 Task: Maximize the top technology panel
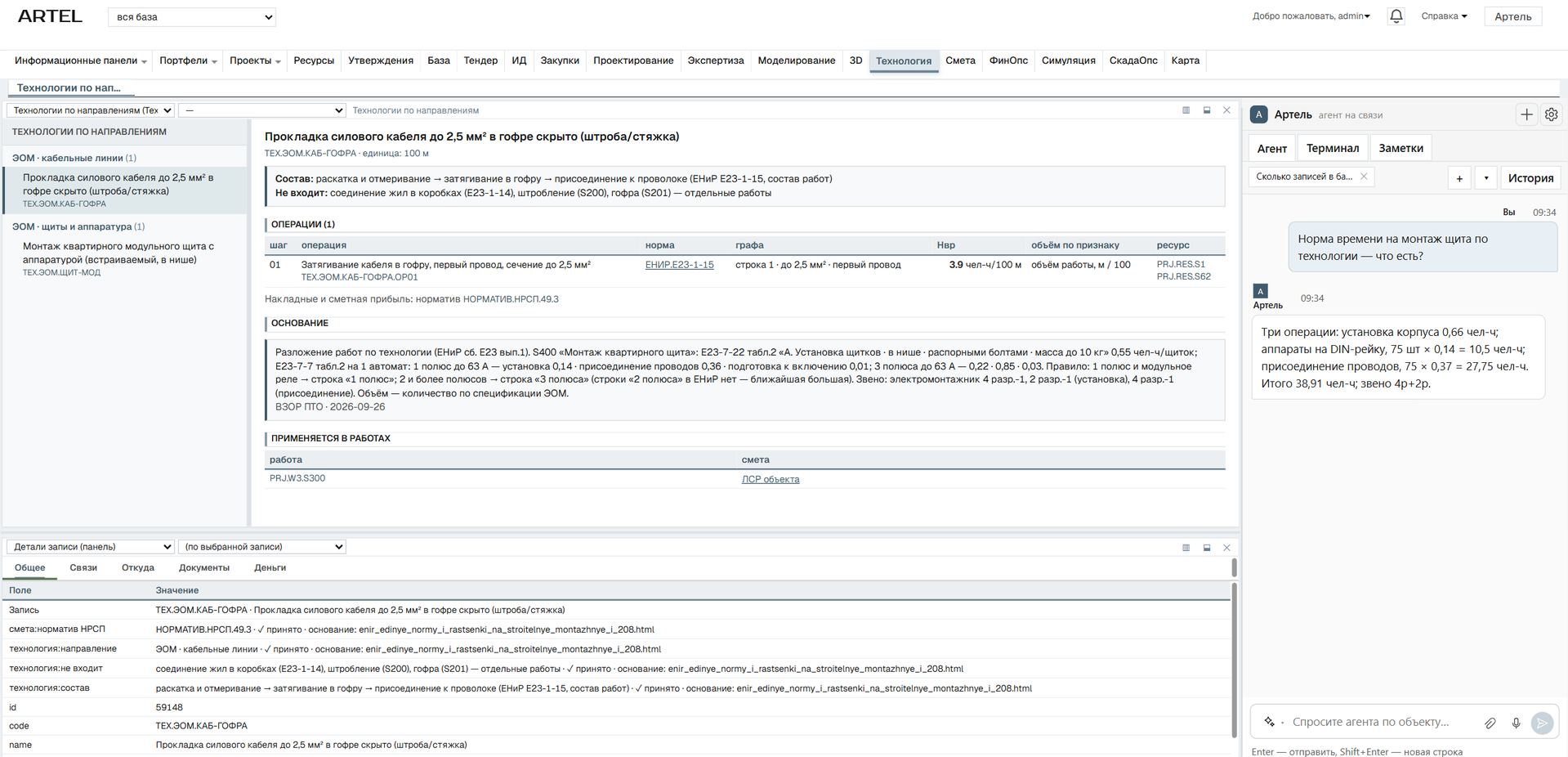tap(1207, 110)
